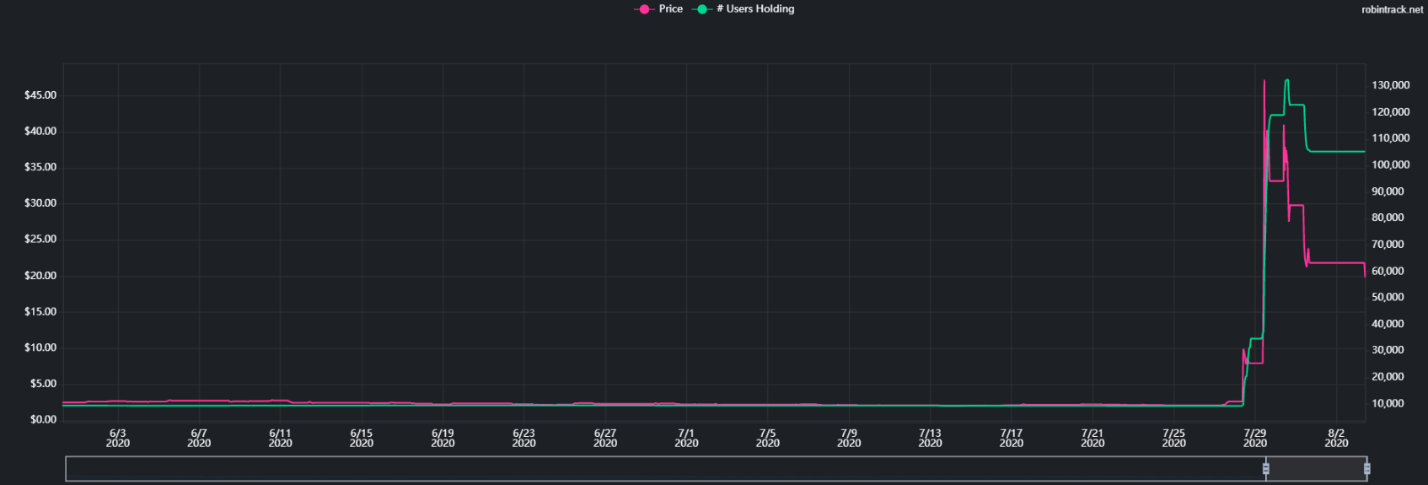
Task: Click the 8/2 2020 date axis label
Action: [1337, 439]
